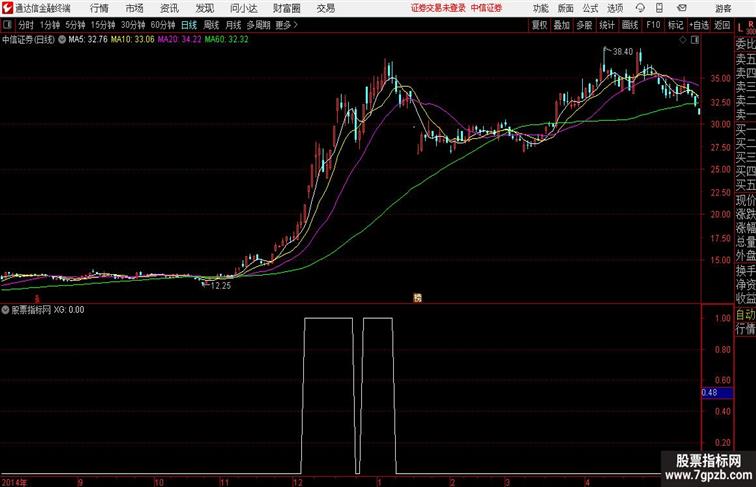Screen dimensions: 756x487
Task: Click the 通达信 application logo
Action: (7, 8)
